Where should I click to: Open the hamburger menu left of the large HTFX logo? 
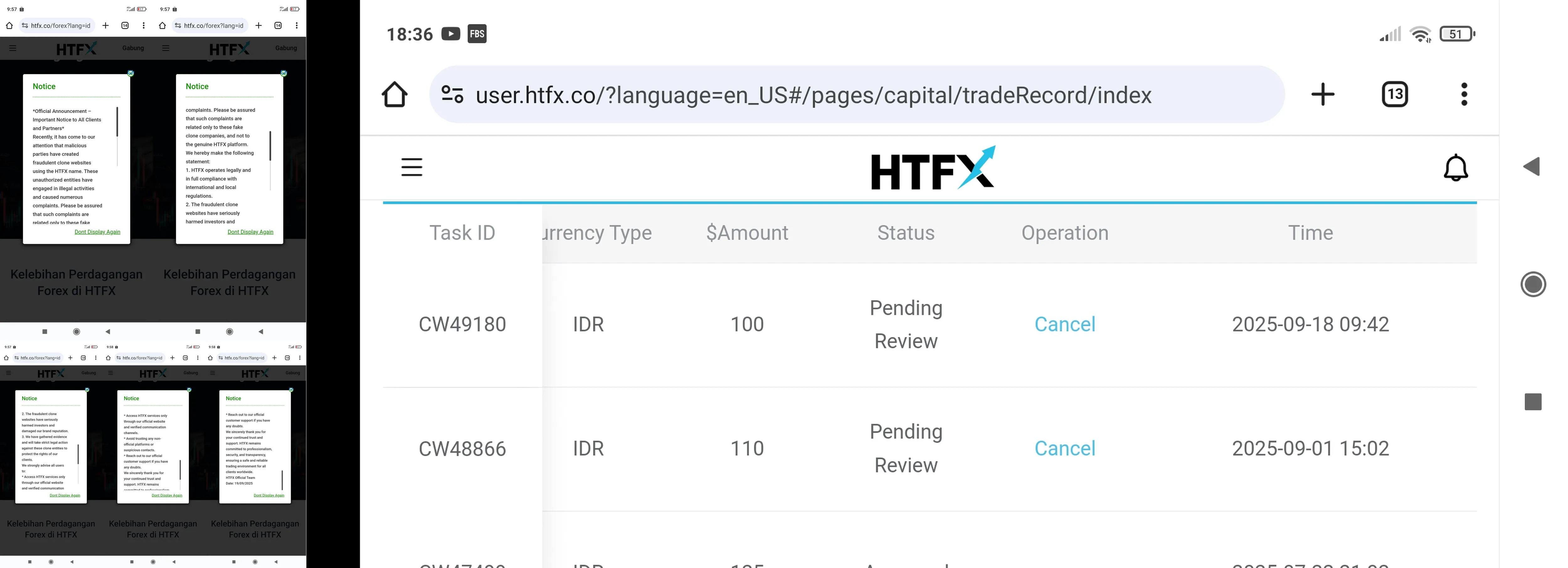412,167
